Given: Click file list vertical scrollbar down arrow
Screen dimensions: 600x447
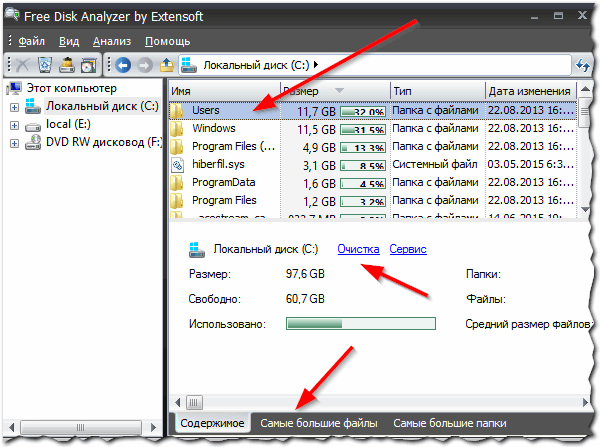Looking at the screenshot, I should (x=585, y=209).
